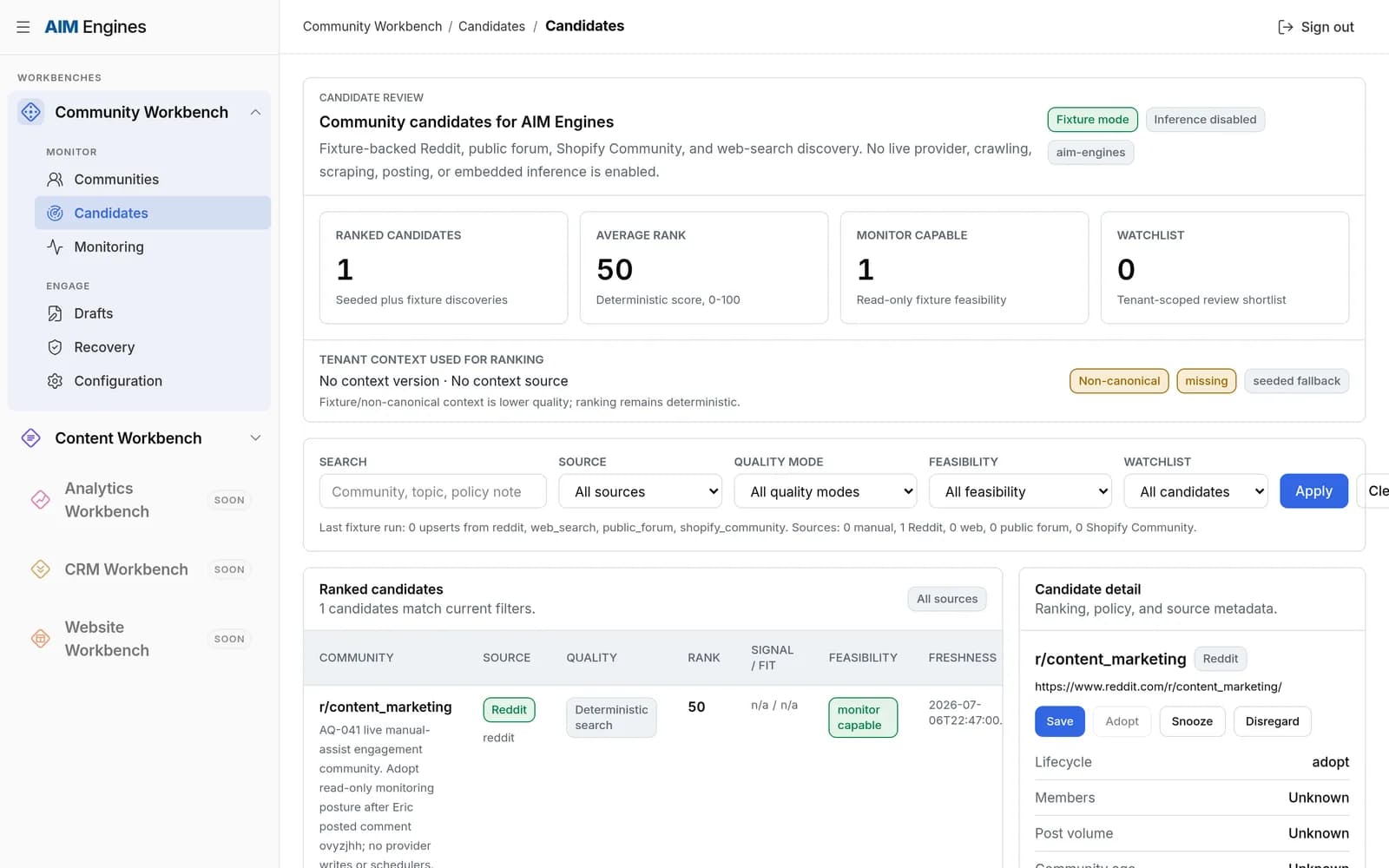Viewport: 1389px width, 868px height.
Task: Select the r/content_marketing table row name
Action: (385, 707)
